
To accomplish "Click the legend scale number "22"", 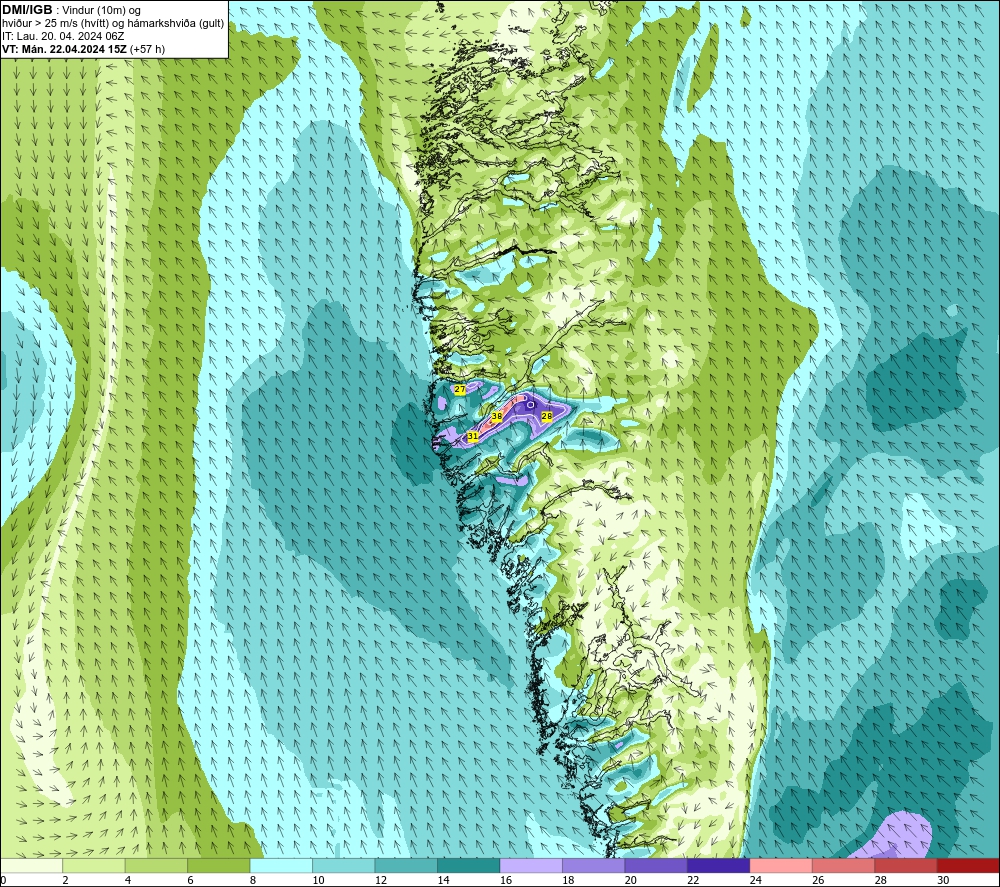I will 693,880.
